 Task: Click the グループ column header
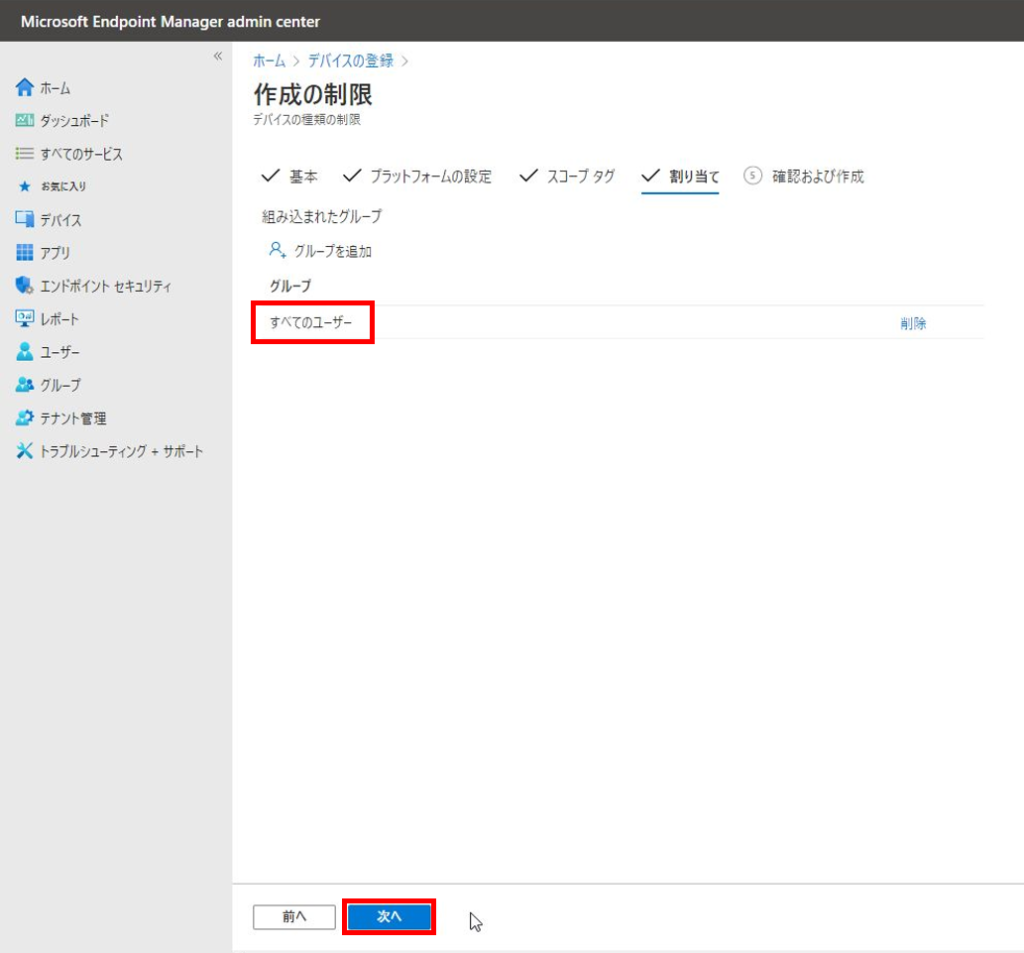[291, 286]
